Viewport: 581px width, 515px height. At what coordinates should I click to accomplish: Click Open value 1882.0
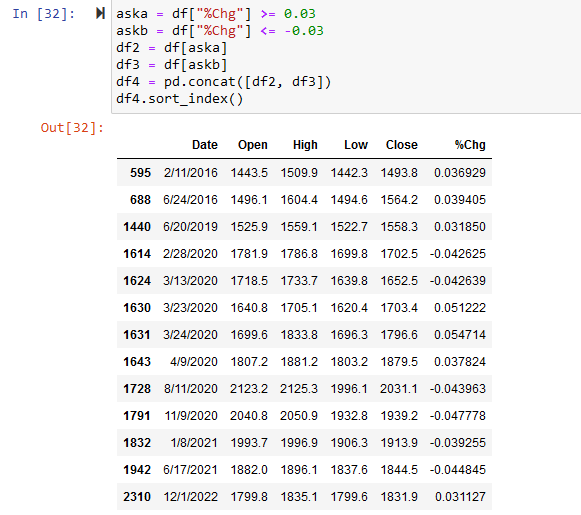(x=249, y=470)
